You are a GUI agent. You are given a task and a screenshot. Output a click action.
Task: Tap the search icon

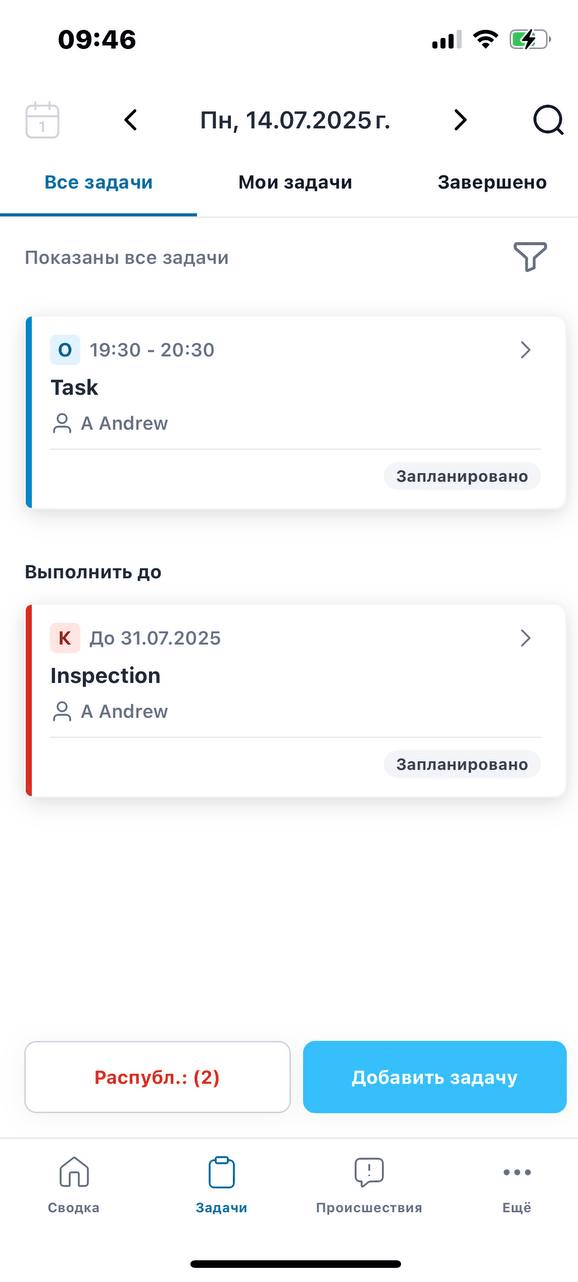click(548, 119)
